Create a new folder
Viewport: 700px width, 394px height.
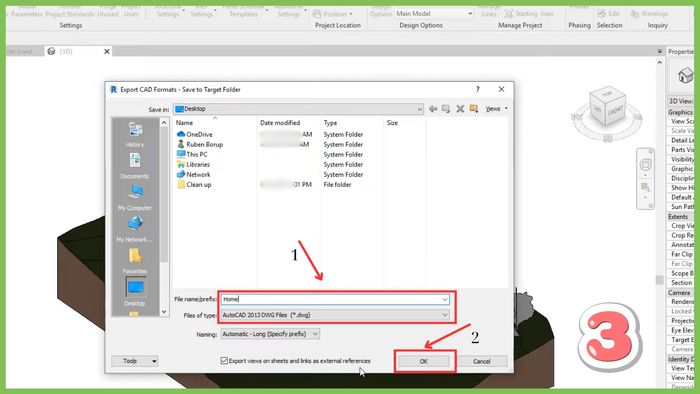pos(474,109)
